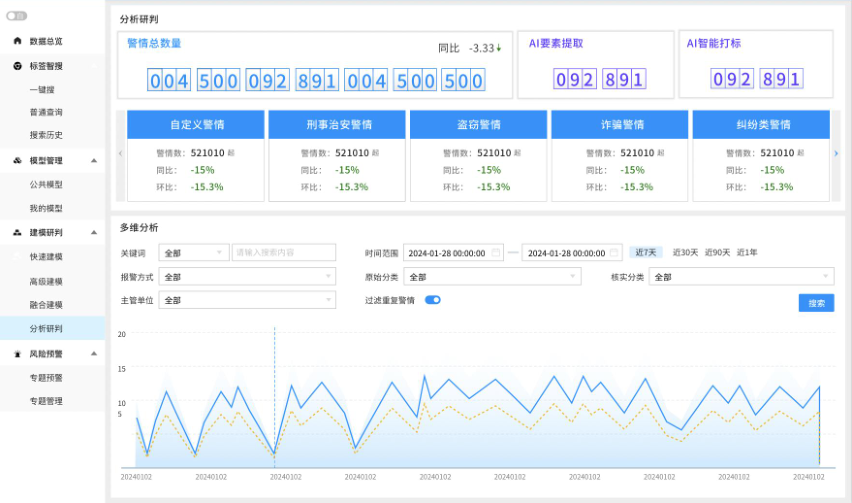The image size is (852, 503).
Task: Click the end time date field
Action: (x=572, y=253)
